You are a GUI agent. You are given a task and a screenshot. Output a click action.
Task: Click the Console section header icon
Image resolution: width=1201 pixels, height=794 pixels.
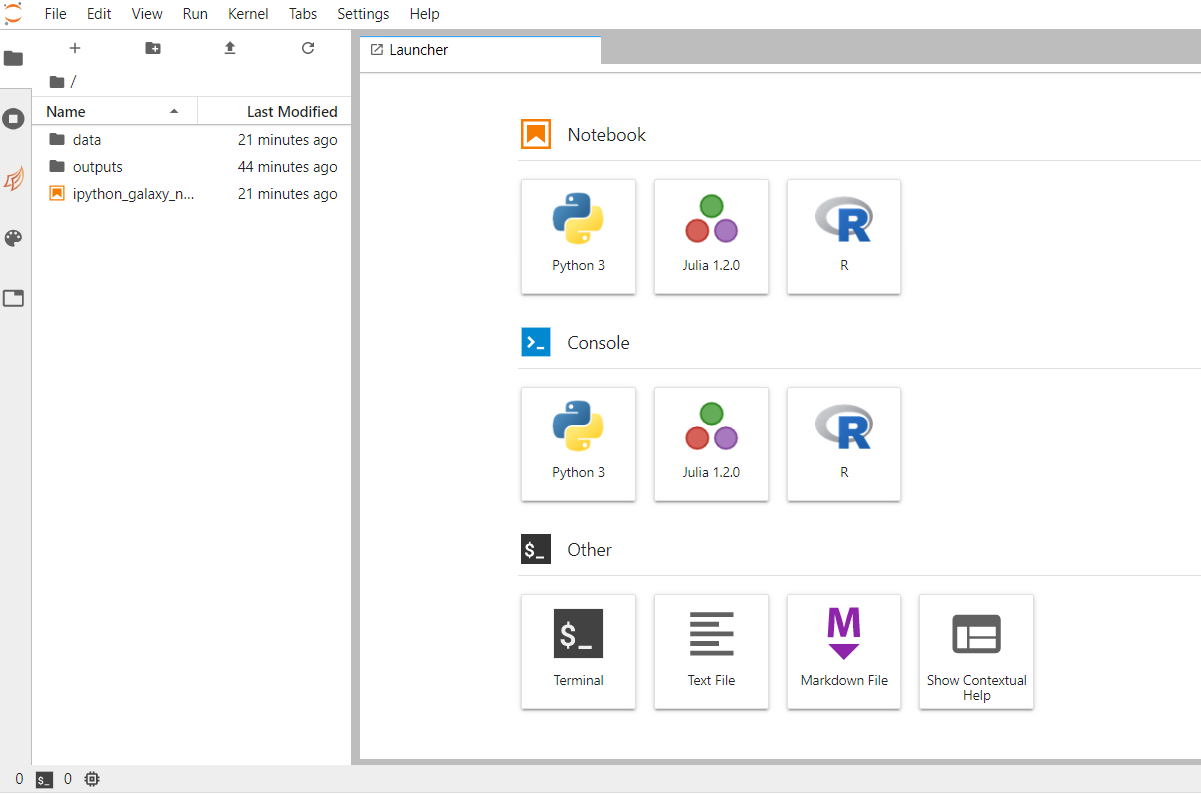pos(536,342)
